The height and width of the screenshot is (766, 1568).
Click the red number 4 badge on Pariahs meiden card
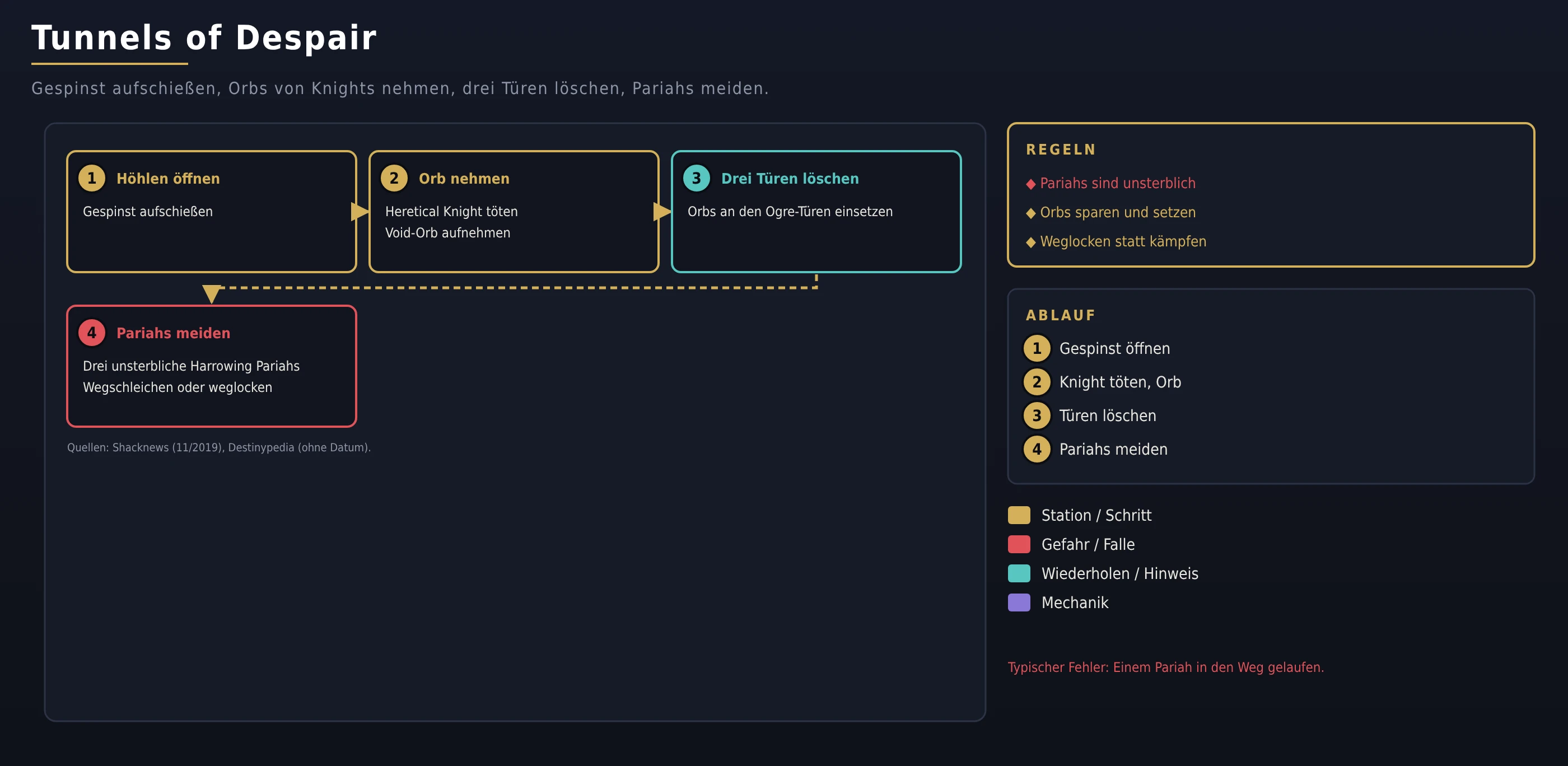pos(92,333)
